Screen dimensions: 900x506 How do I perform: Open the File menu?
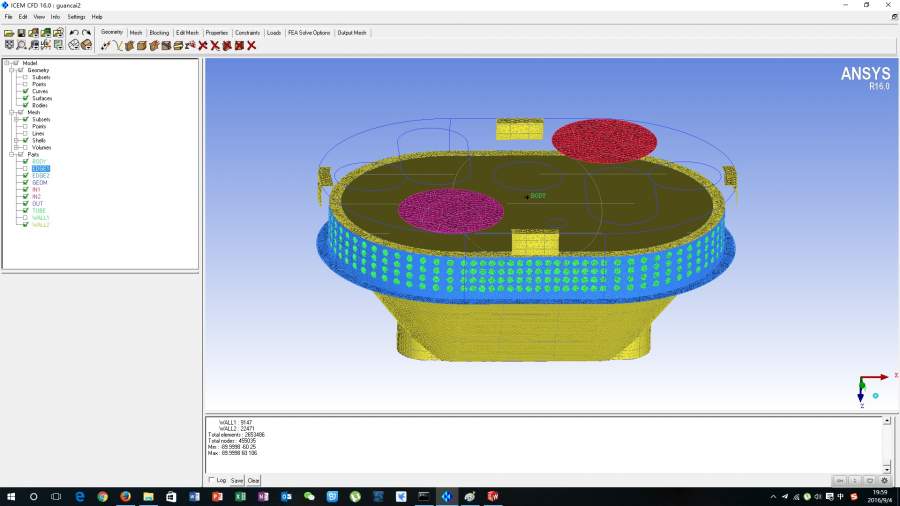(x=9, y=17)
